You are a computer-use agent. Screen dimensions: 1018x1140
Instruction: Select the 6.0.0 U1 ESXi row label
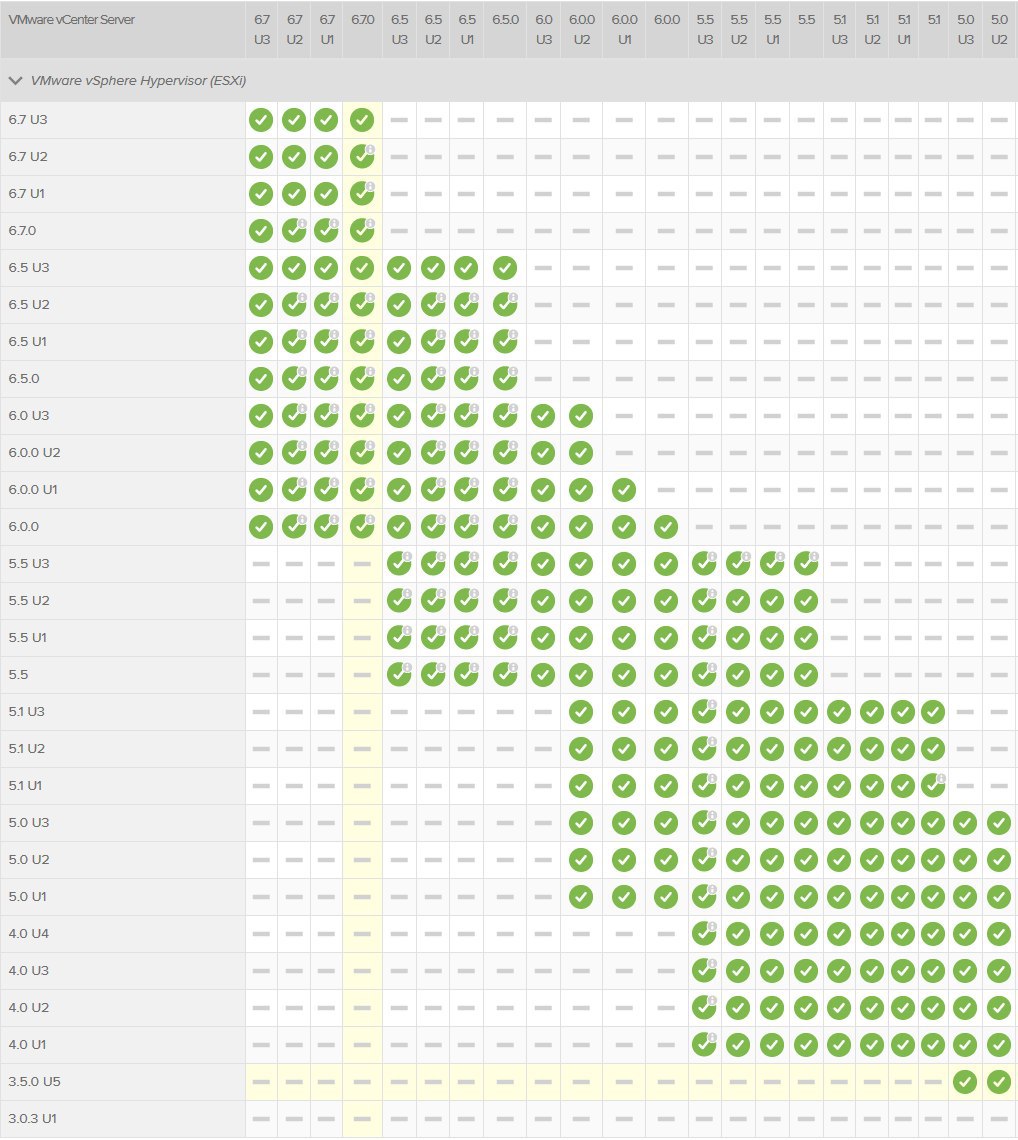coord(33,490)
